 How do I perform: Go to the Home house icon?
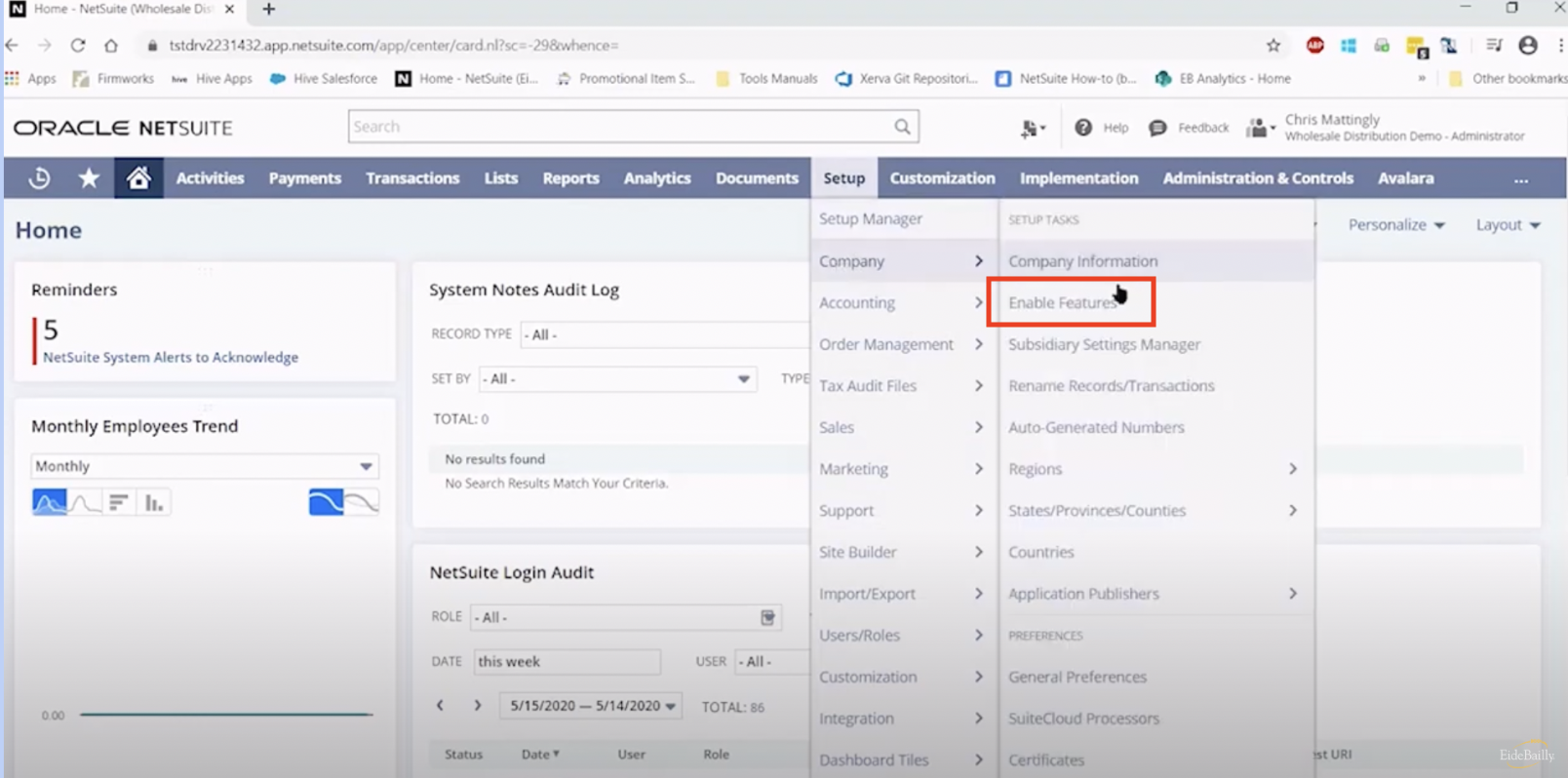pyautogui.click(x=138, y=177)
